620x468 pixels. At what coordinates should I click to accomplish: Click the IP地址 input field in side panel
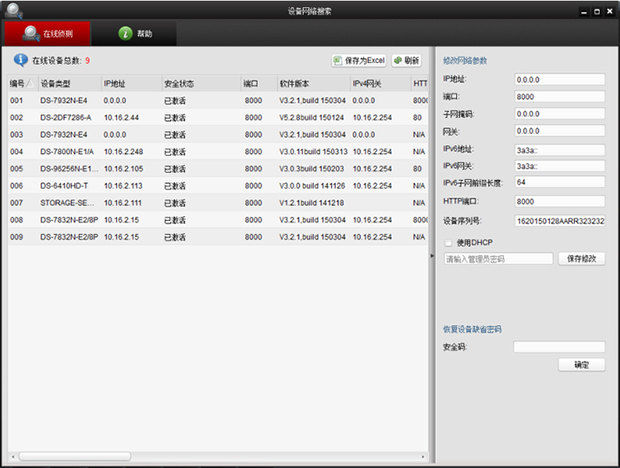[x=560, y=79]
